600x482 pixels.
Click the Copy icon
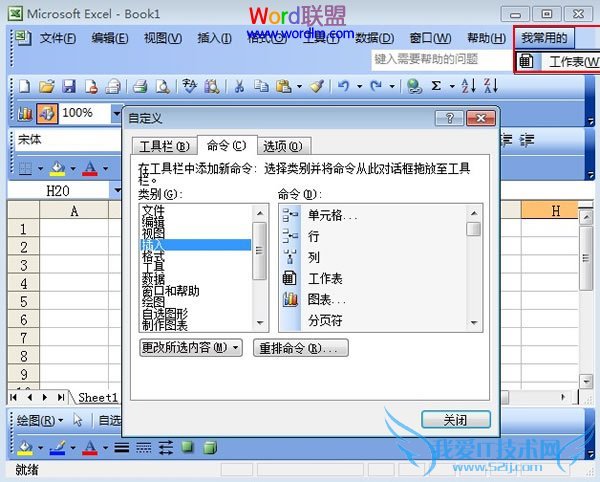coord(261,86)
